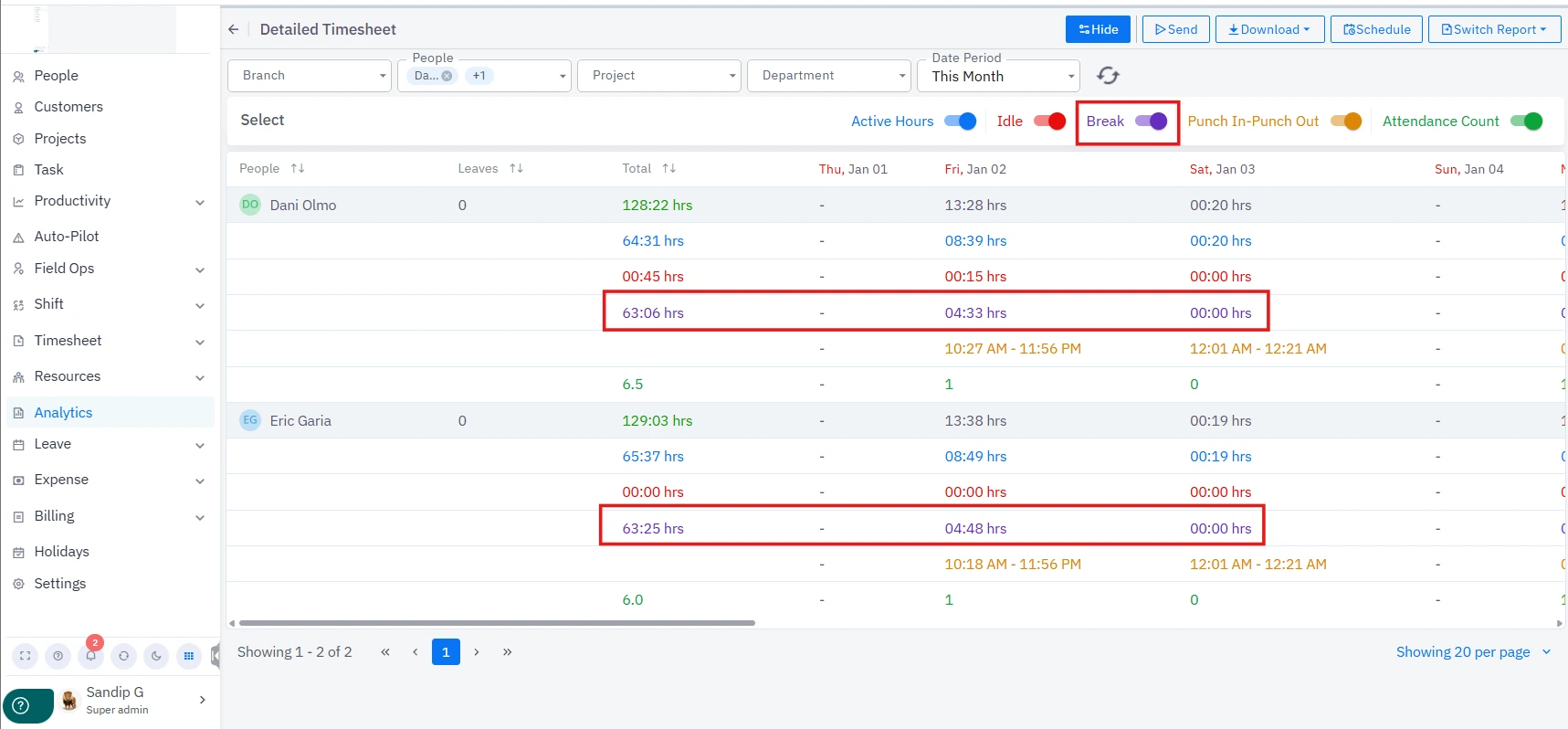Screen dimensions: 1568x729
Task: Turn off the Attendance Count toggle
Action: point(1526,121)
